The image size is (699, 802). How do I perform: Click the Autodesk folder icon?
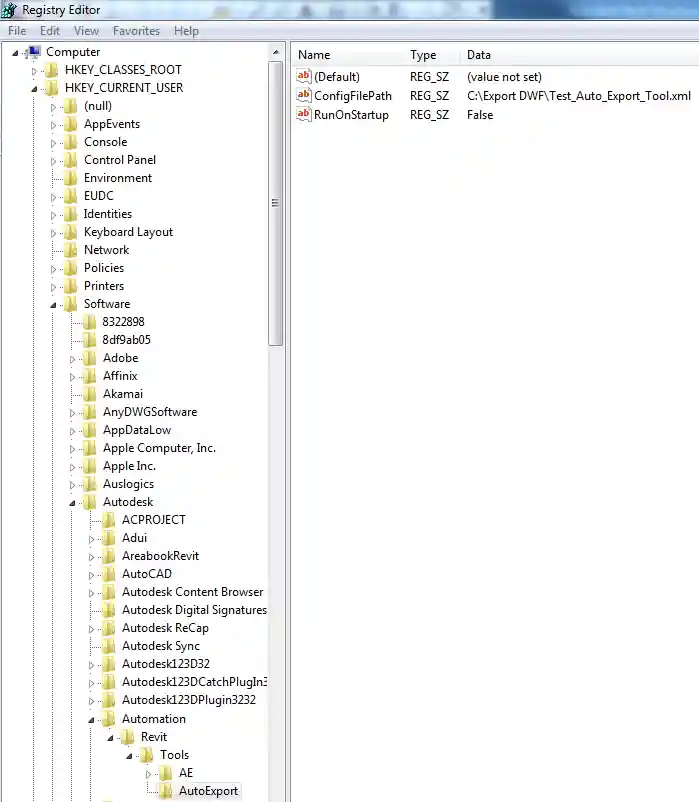tap(90, 502)
